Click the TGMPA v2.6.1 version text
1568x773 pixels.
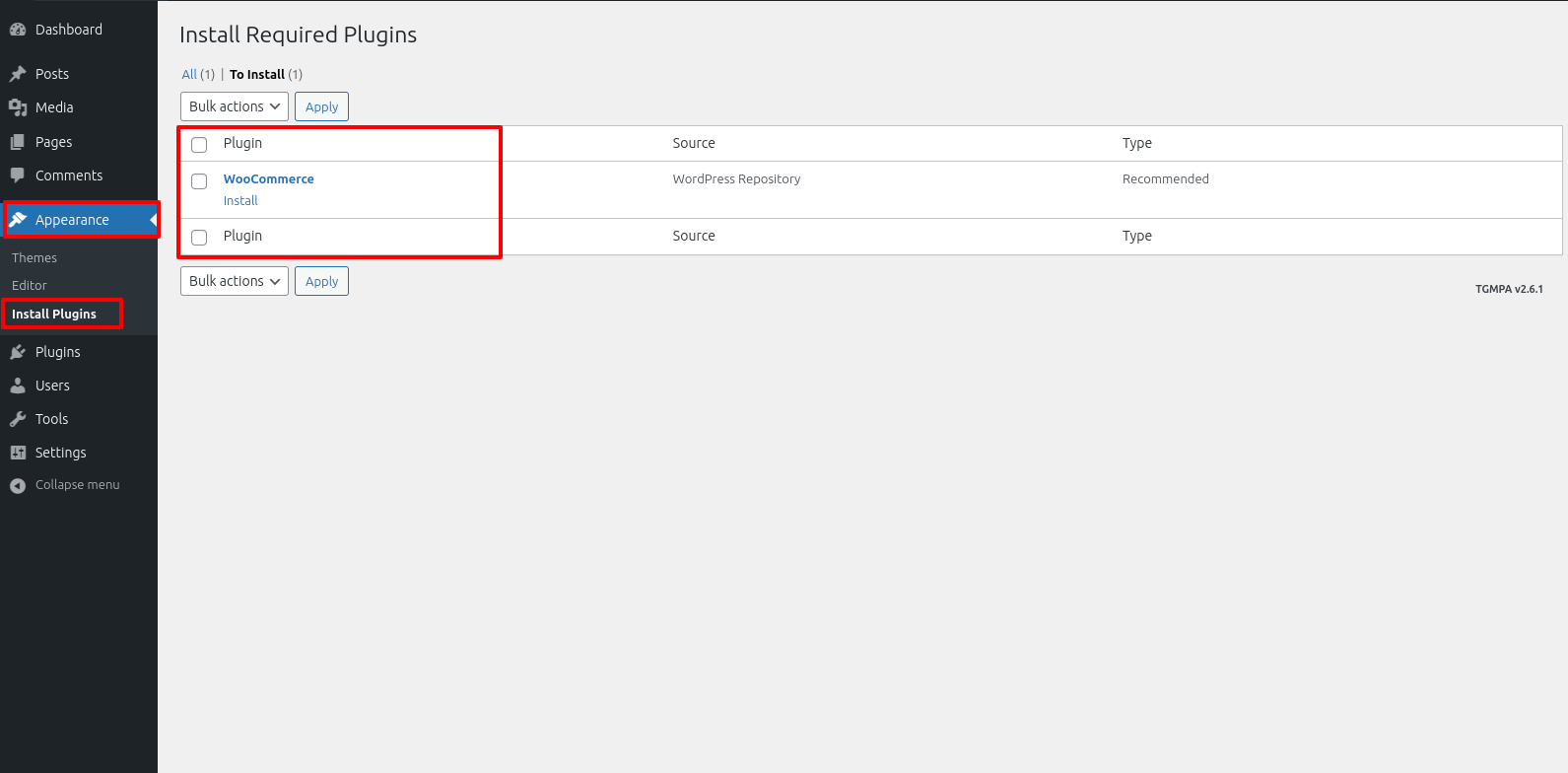1509,289
